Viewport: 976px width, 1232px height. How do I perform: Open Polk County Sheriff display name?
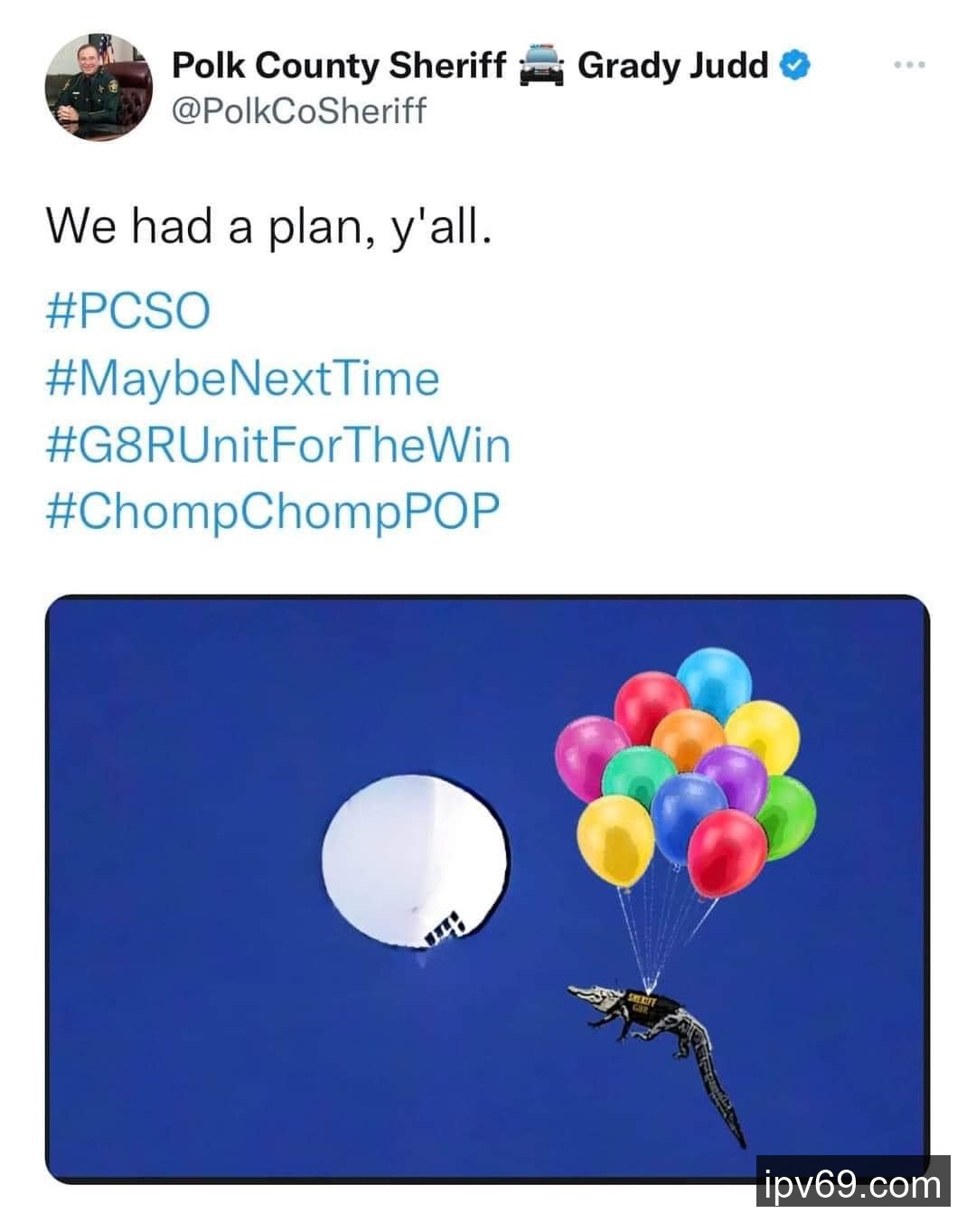pyautogui.click(x=339, y=65)
